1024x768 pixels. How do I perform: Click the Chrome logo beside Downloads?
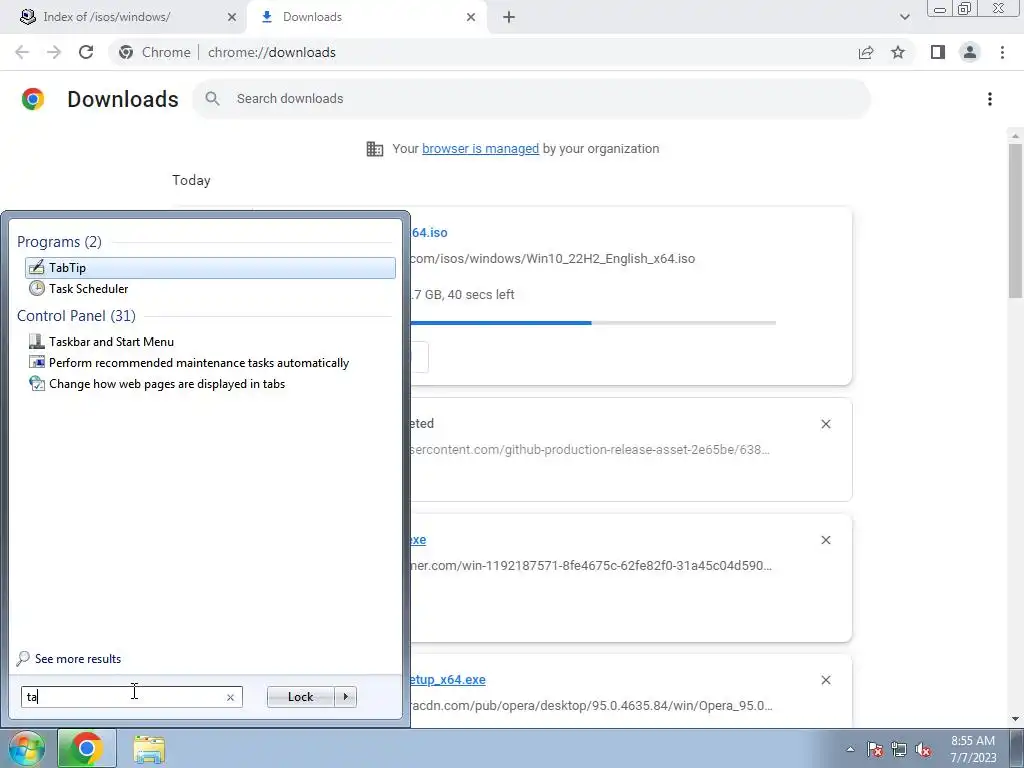tap(33, 99)
